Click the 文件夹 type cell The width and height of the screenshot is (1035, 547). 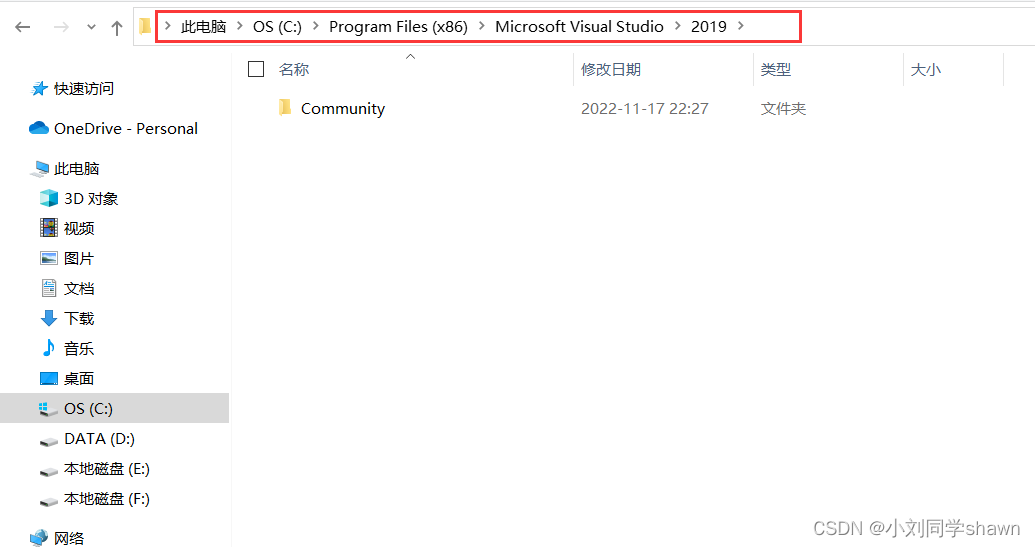click(x=783, y=109)
